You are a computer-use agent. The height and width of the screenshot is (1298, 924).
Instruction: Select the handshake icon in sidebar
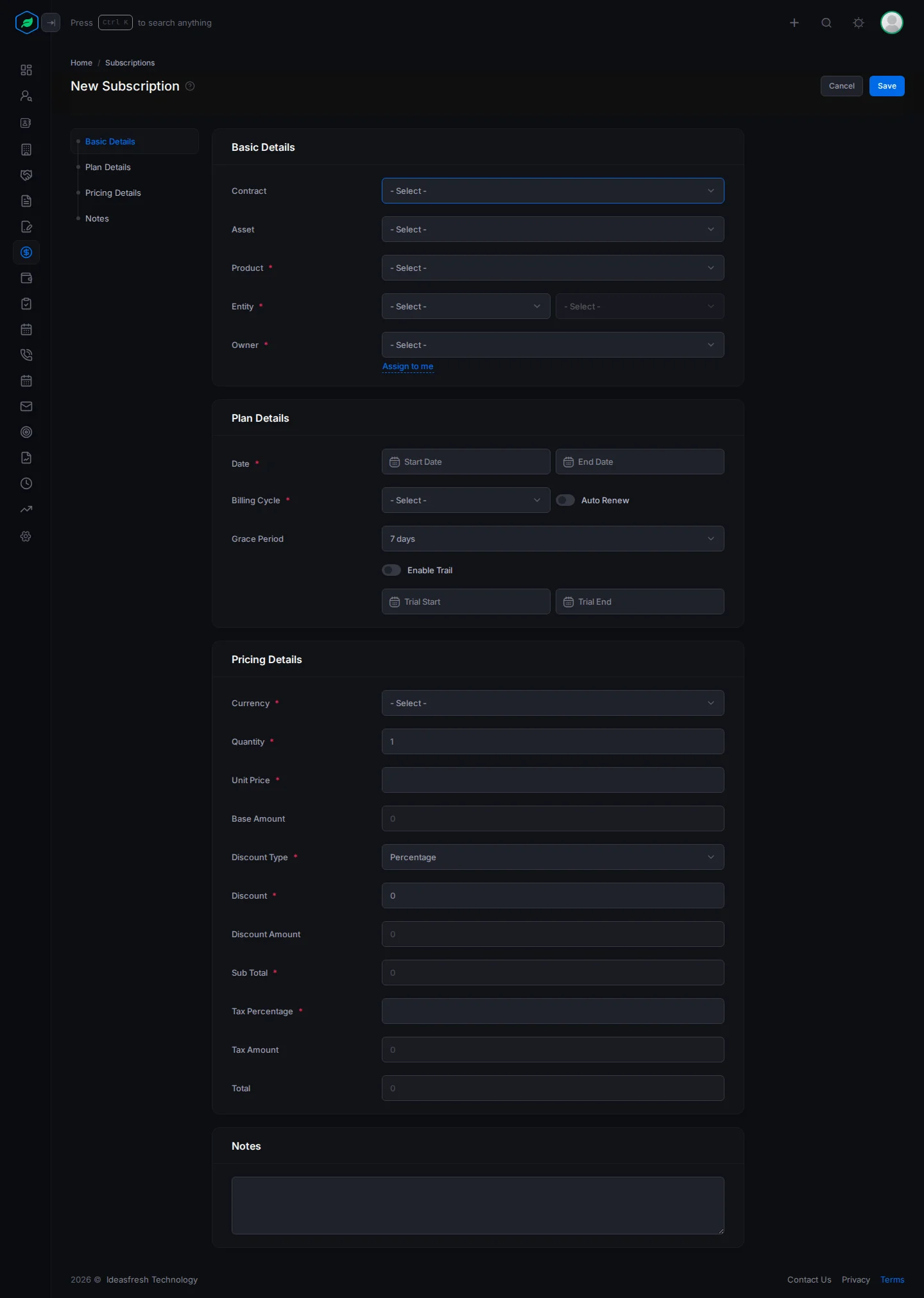tap(26, 175)
